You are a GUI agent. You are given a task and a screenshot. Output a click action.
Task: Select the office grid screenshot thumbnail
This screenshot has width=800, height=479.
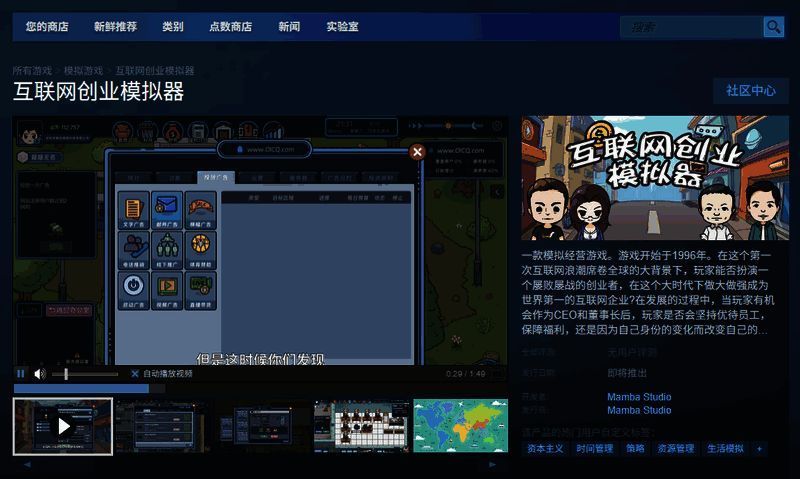[361, 426]
